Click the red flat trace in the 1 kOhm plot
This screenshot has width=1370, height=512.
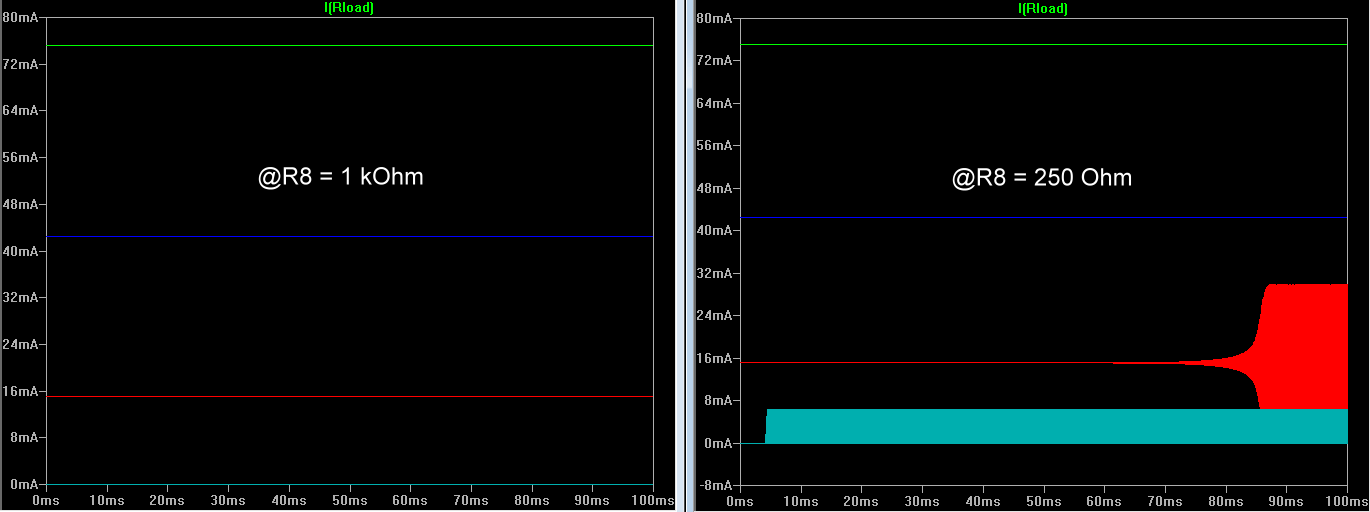coord(349,397)
